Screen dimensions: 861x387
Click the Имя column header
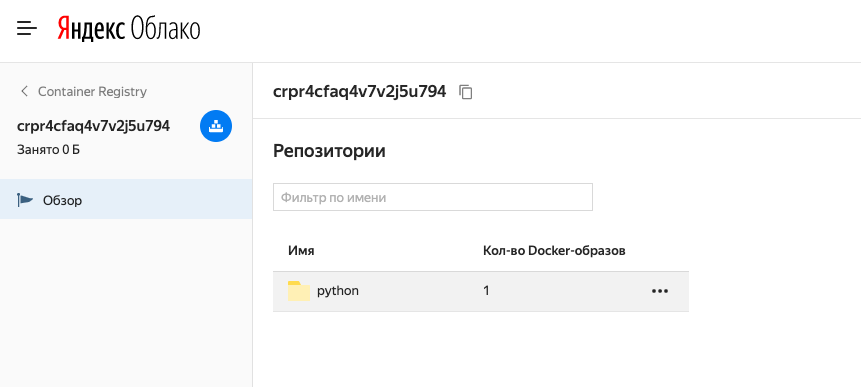301,251
